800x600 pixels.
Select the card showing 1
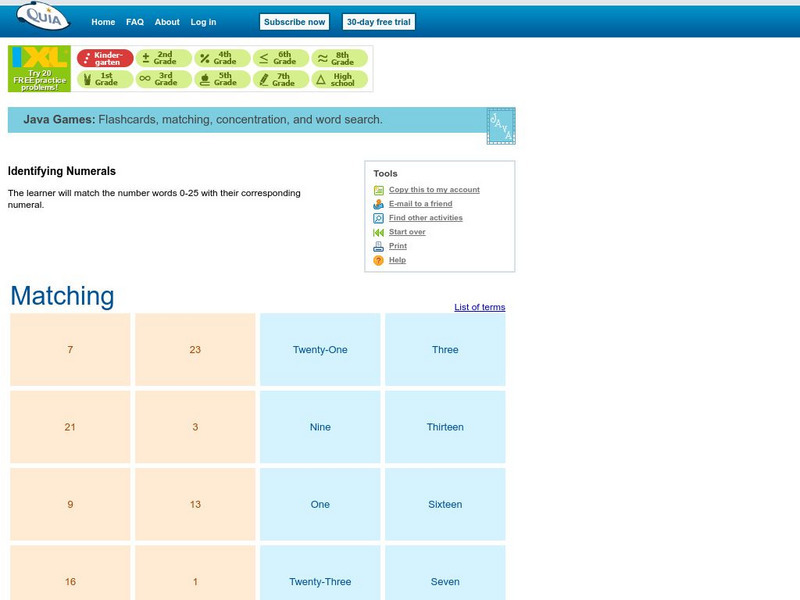195,573
